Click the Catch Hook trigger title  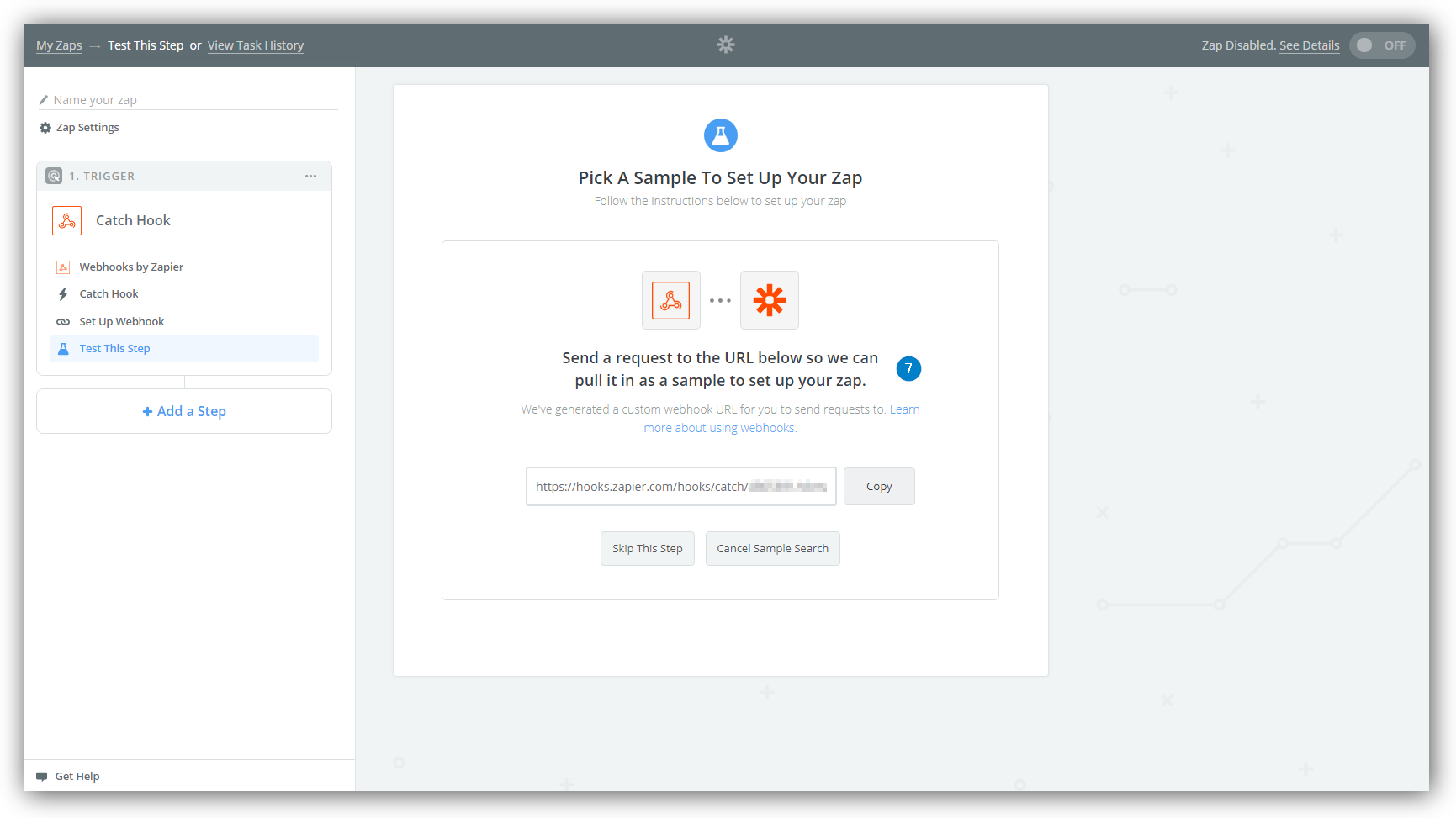pyautogui.click(x=133, y=220)
